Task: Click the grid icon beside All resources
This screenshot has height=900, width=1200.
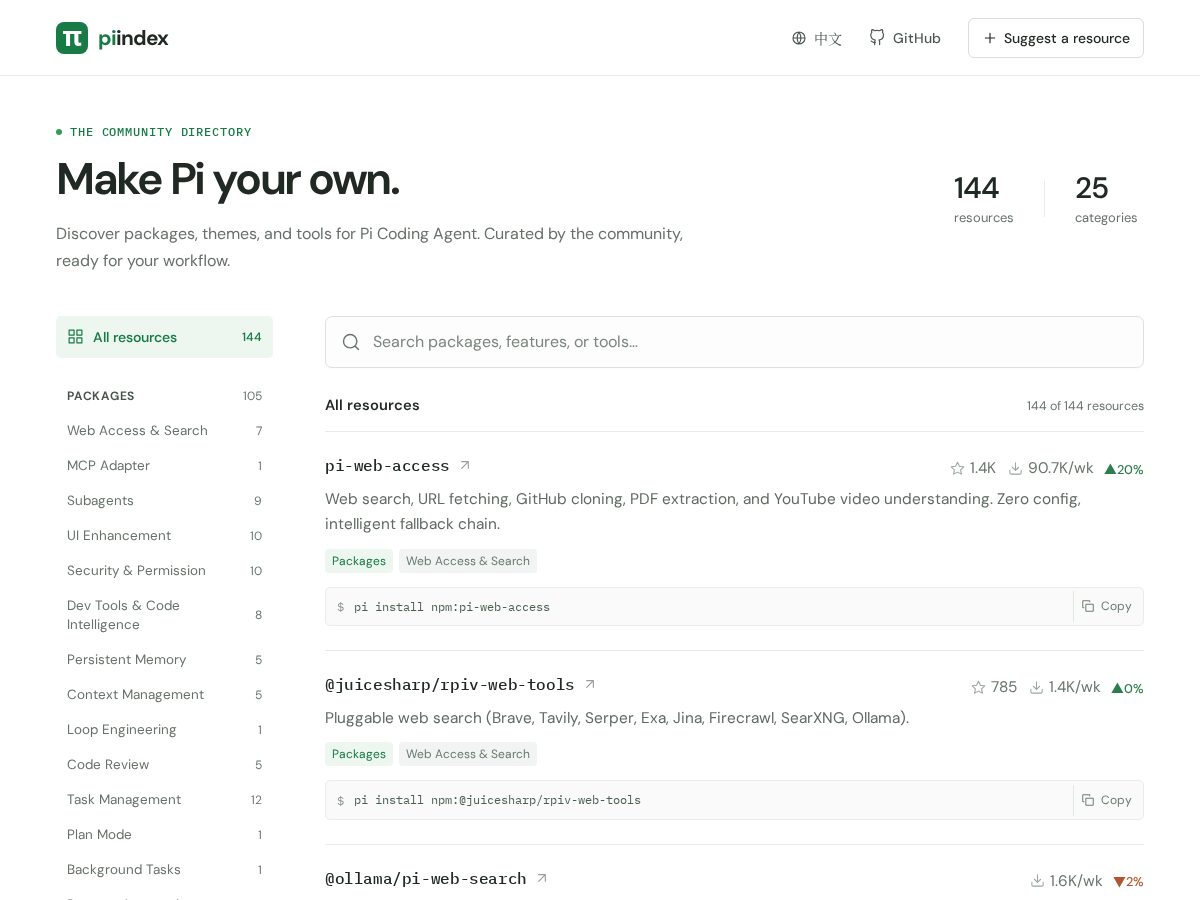Action: pyautogui.click(x=75, y=337)
